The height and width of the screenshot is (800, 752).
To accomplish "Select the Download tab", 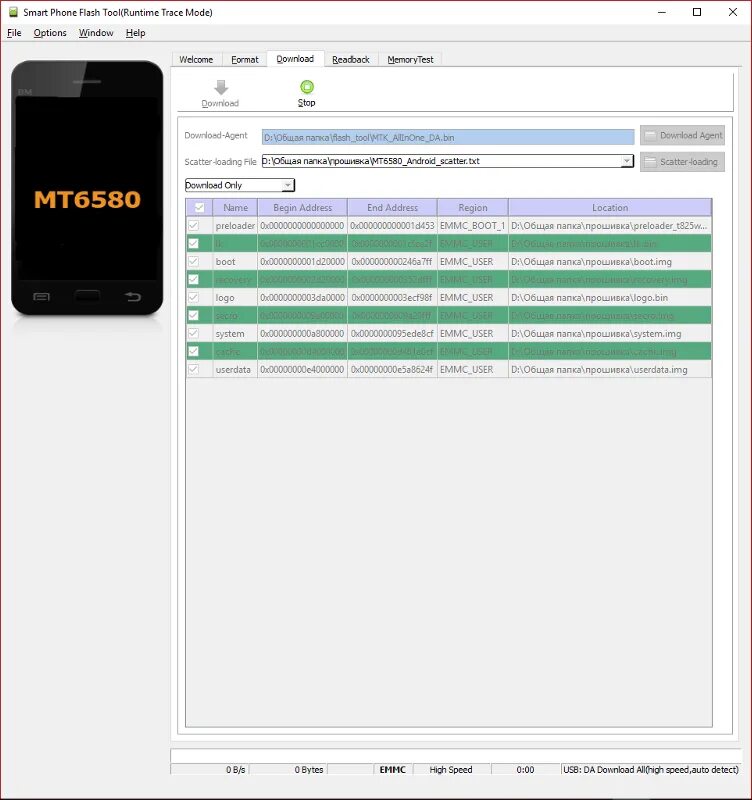I will pyautogui.click(x=295, y=59).
